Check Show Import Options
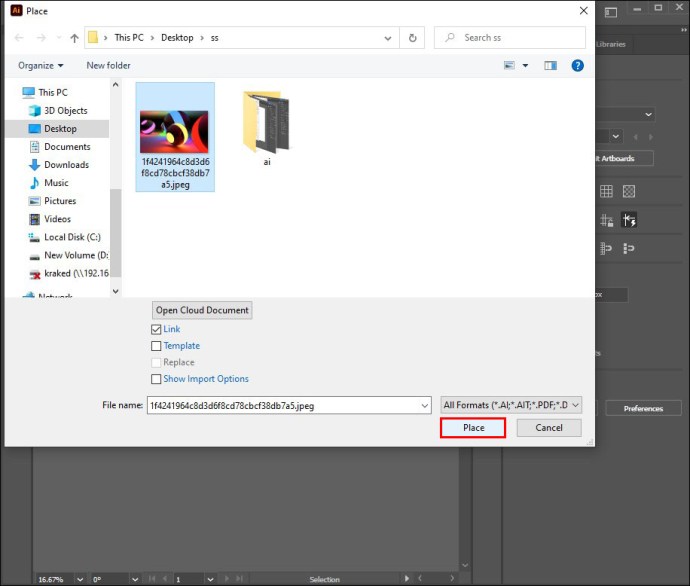Viewport: 690px width, 586px height. coord(156,379)
